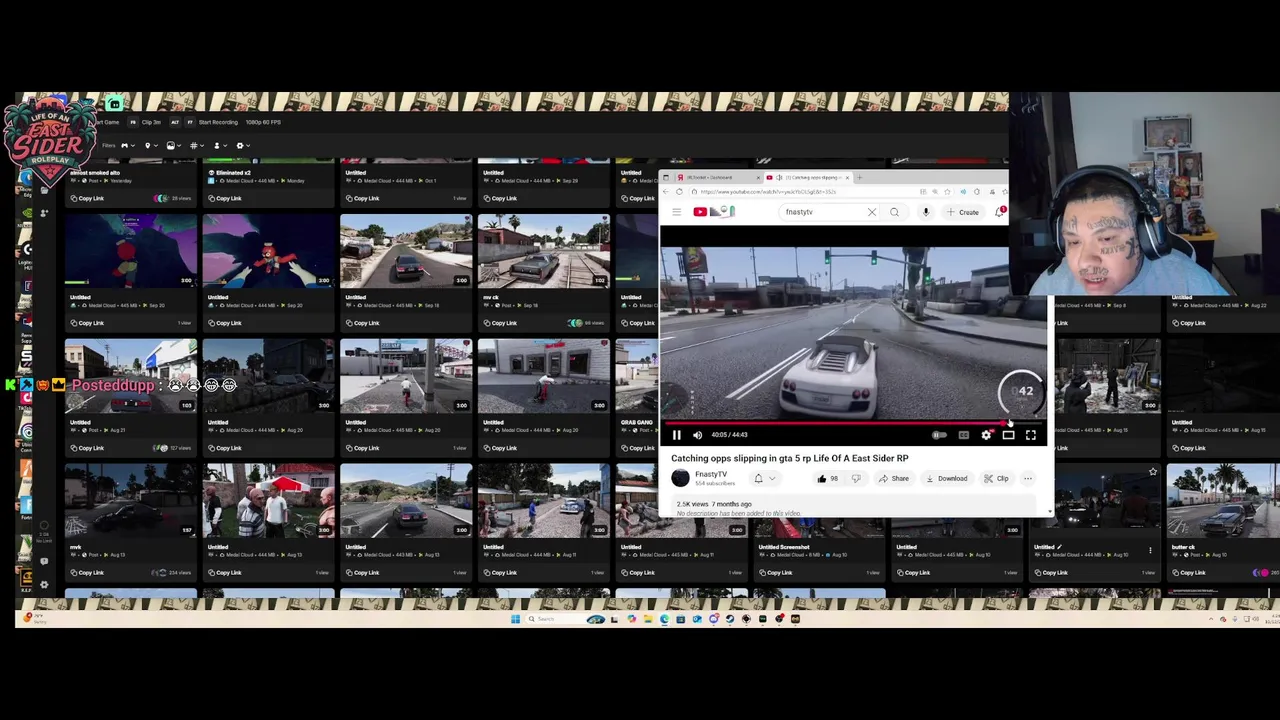The height and width of the screenshot is (720, 1280).
Task: Run search with YouTube magnifier button
Action: click(x=894, y=212)
